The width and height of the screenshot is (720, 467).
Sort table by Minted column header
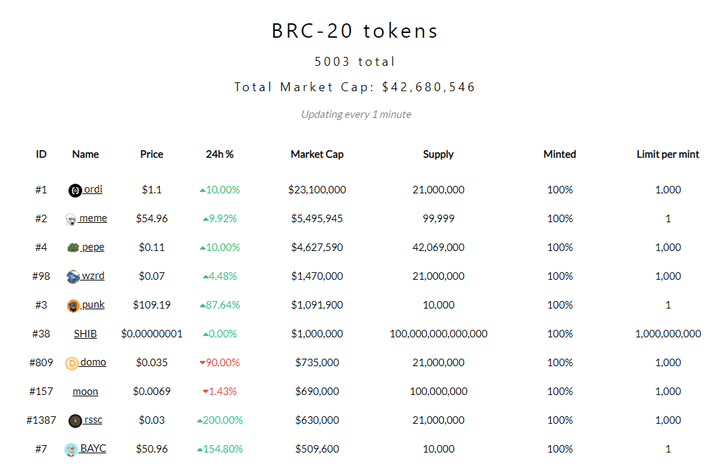pos(560,154)
